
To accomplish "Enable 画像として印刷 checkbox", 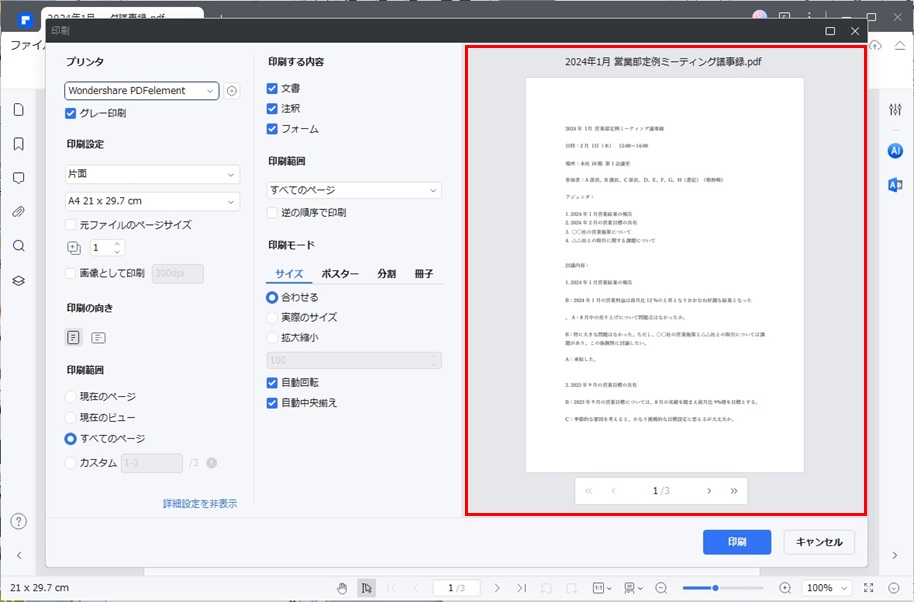I will 71,273.
